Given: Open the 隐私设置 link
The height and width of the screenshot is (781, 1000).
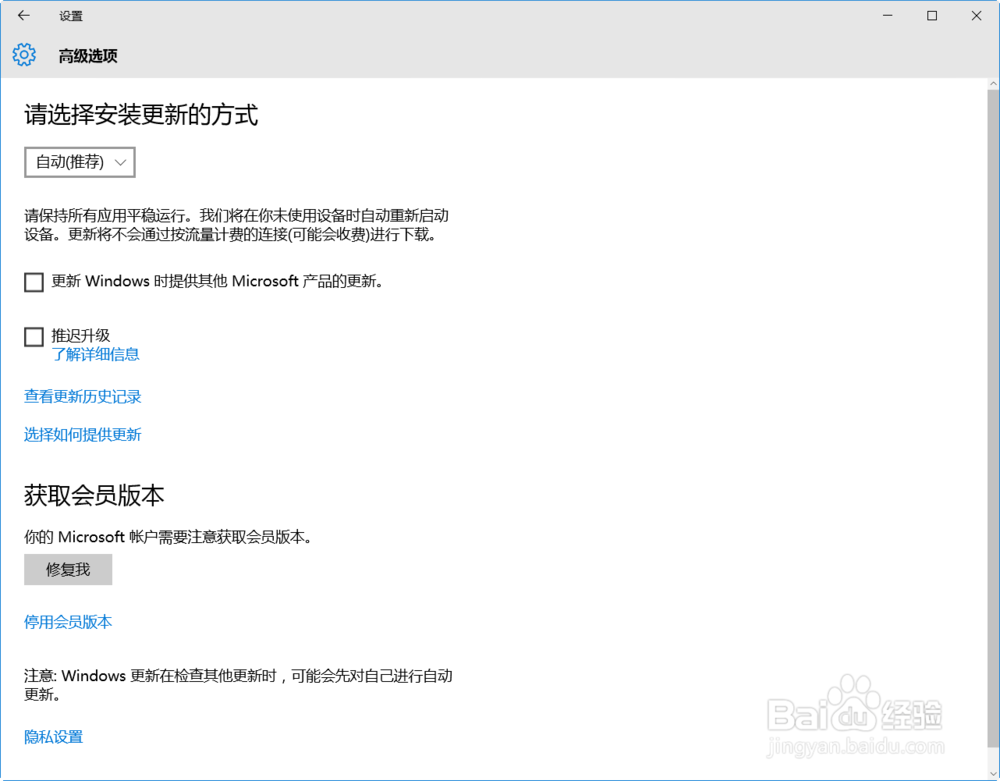Looking at the screenshot, I should 54,737.
